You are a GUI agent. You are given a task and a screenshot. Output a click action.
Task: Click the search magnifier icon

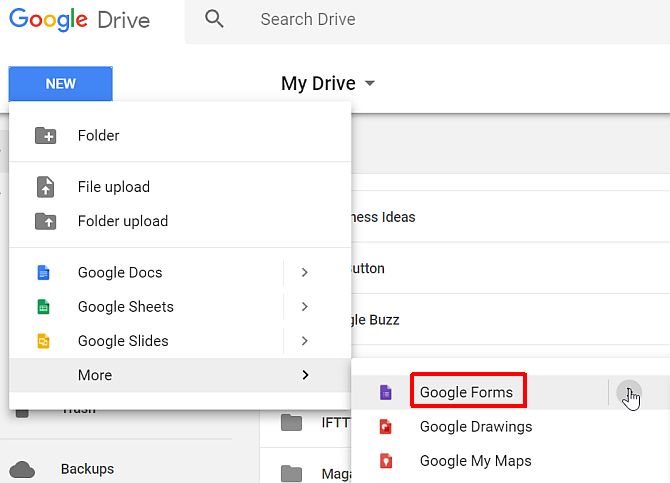coord(214,19)
